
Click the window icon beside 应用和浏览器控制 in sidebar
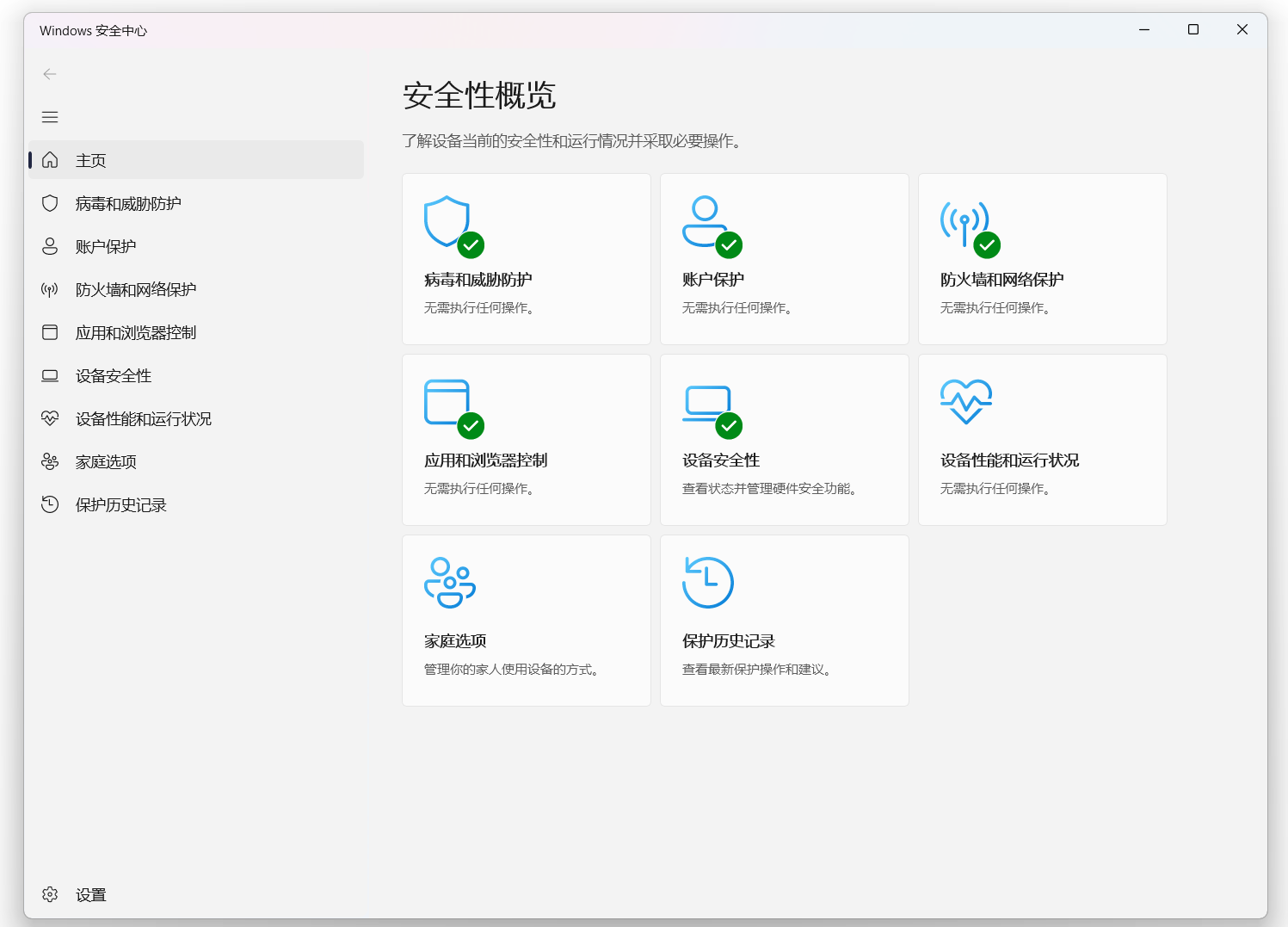50,332
